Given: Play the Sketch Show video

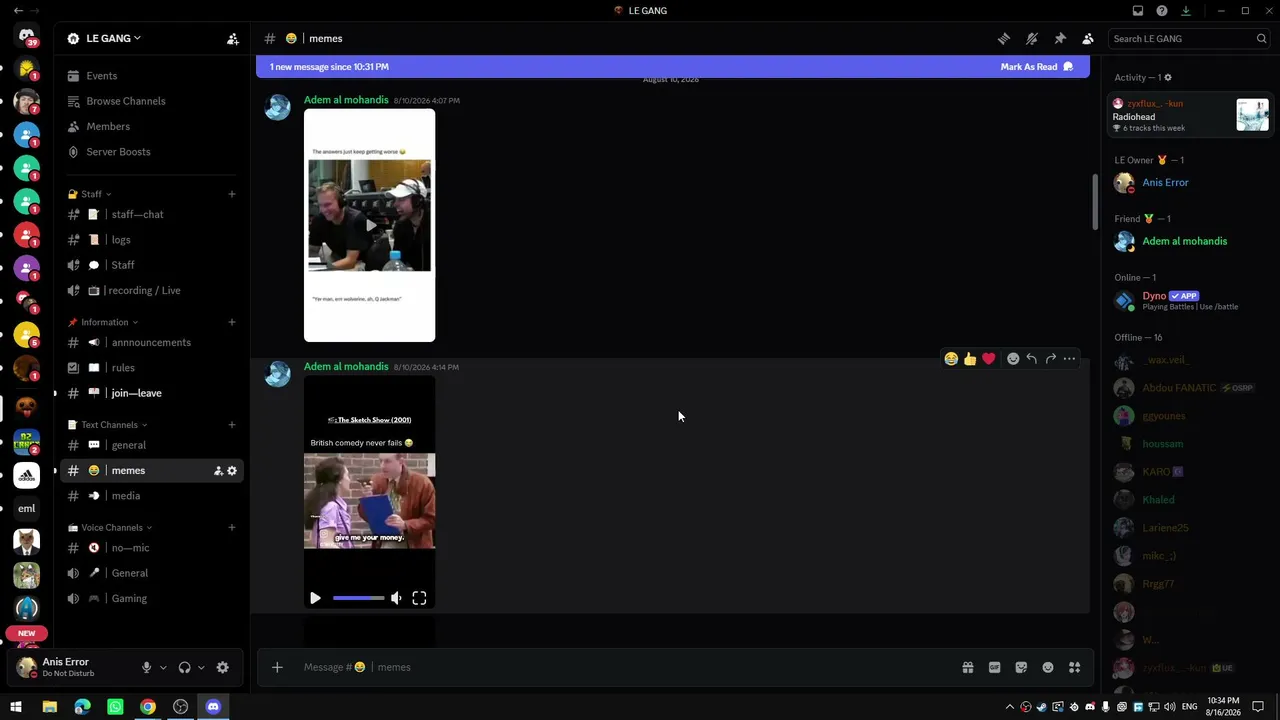Looking at the screenshot, I should 315,598.
